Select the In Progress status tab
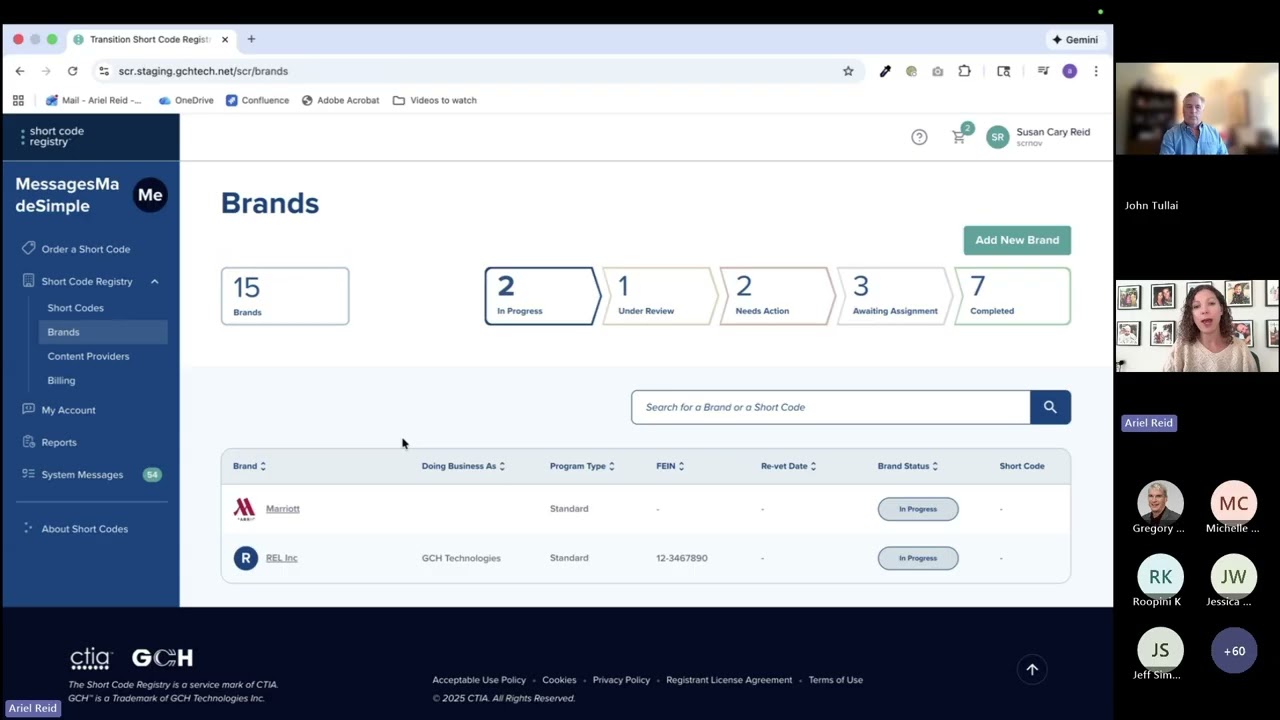 click(x=541, y=296)
